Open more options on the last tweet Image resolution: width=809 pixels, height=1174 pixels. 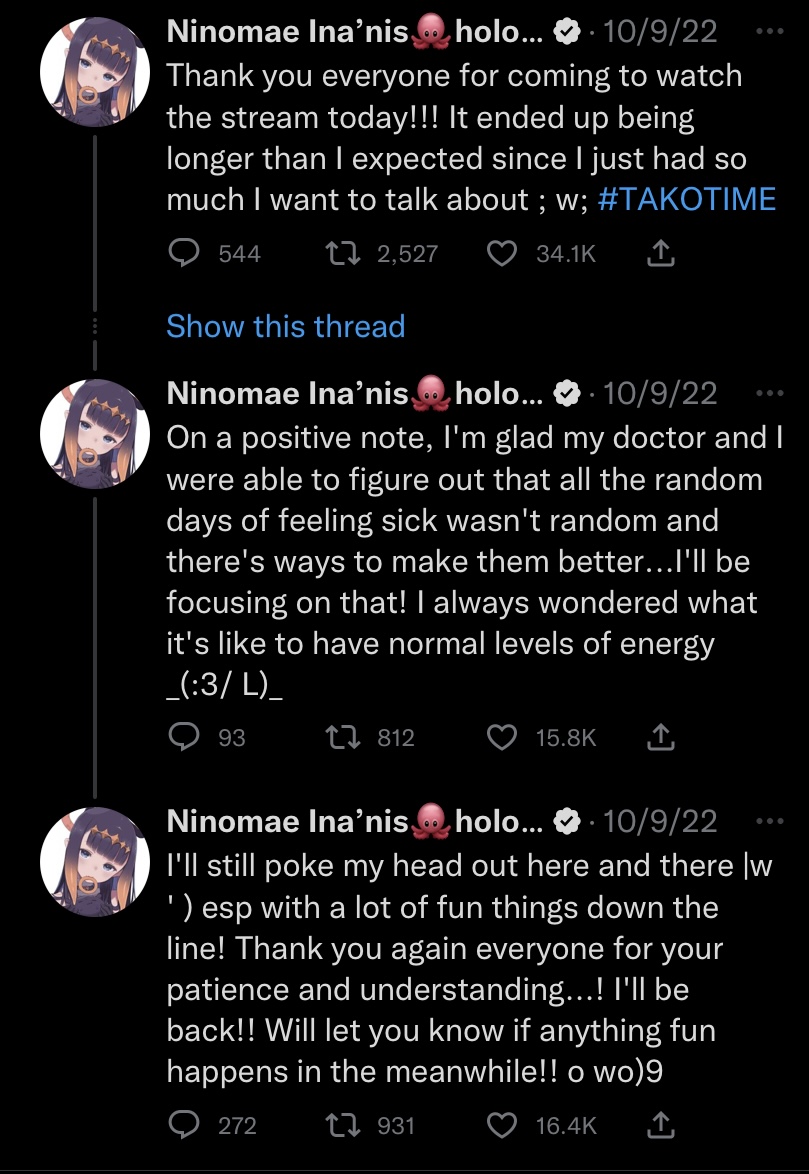tap(767, 821)
